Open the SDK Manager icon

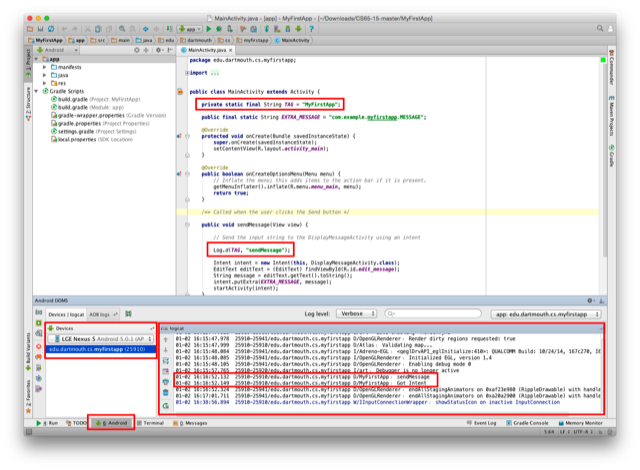tap(288, 29)
